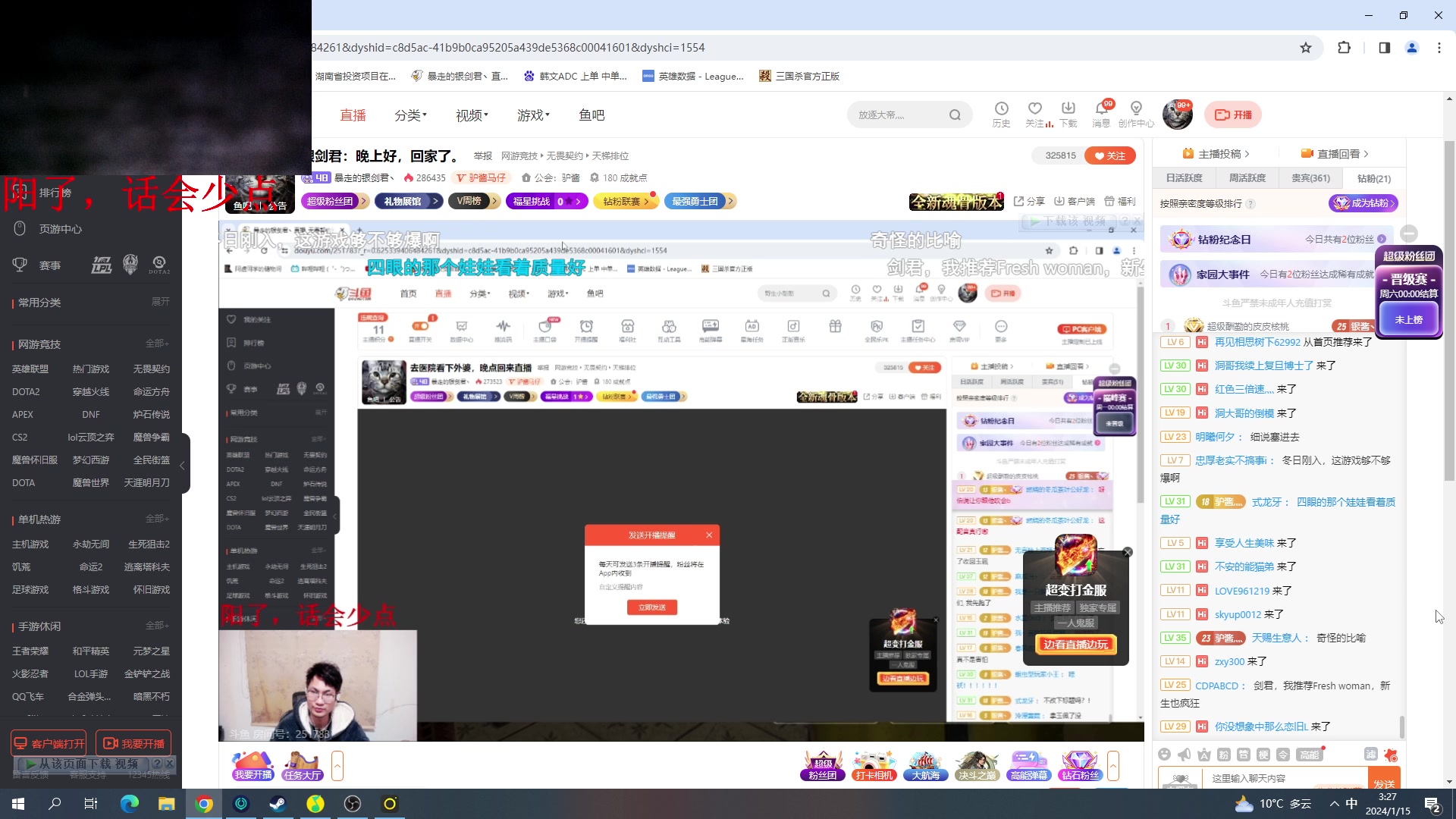Toggle the 梗 meme danmaku option
Viewport: 1456px width, 819px height.
coord(1263,754)
